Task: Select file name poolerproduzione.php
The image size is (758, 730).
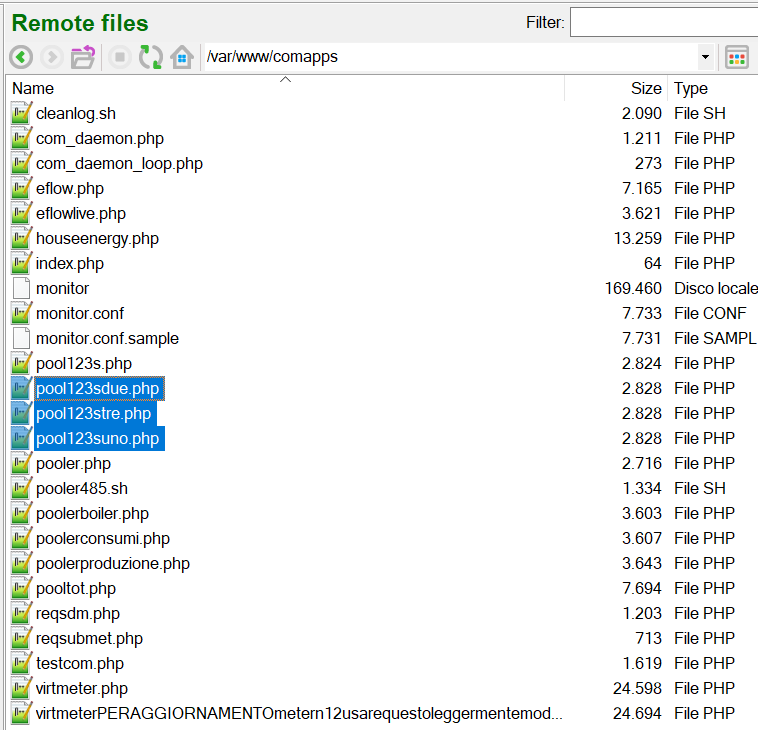Action: pos(113,564)
